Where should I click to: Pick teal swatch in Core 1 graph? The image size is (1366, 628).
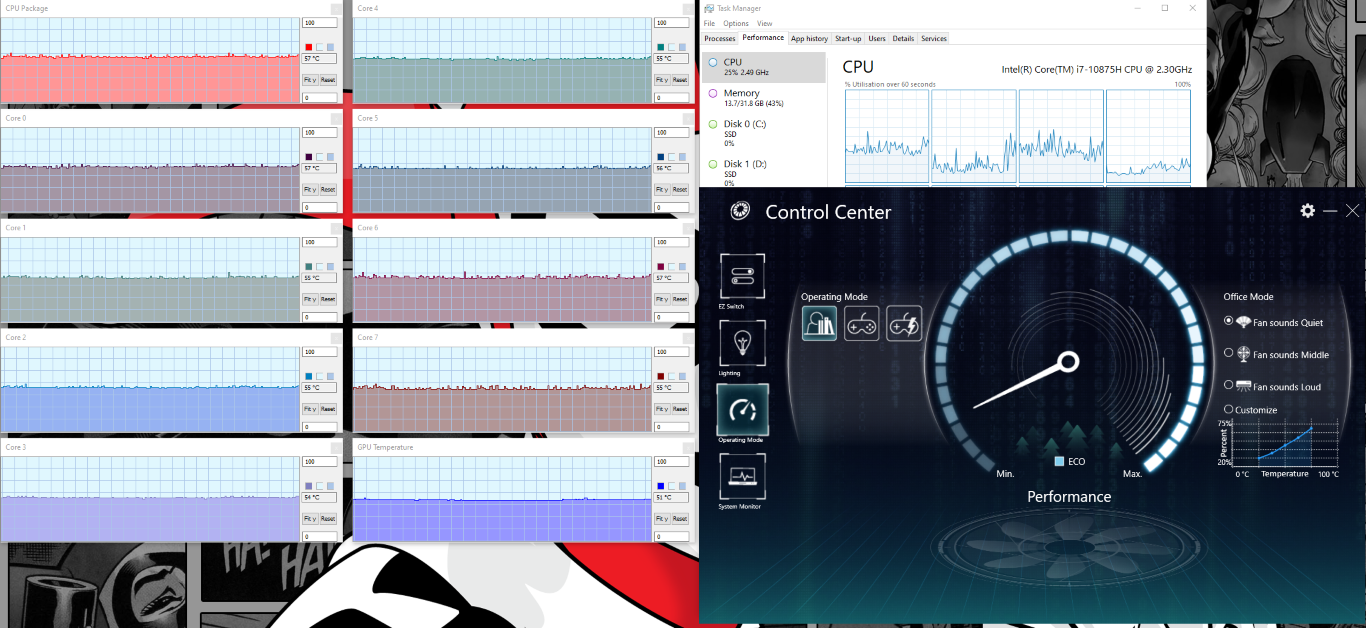(x=309, y=266)
